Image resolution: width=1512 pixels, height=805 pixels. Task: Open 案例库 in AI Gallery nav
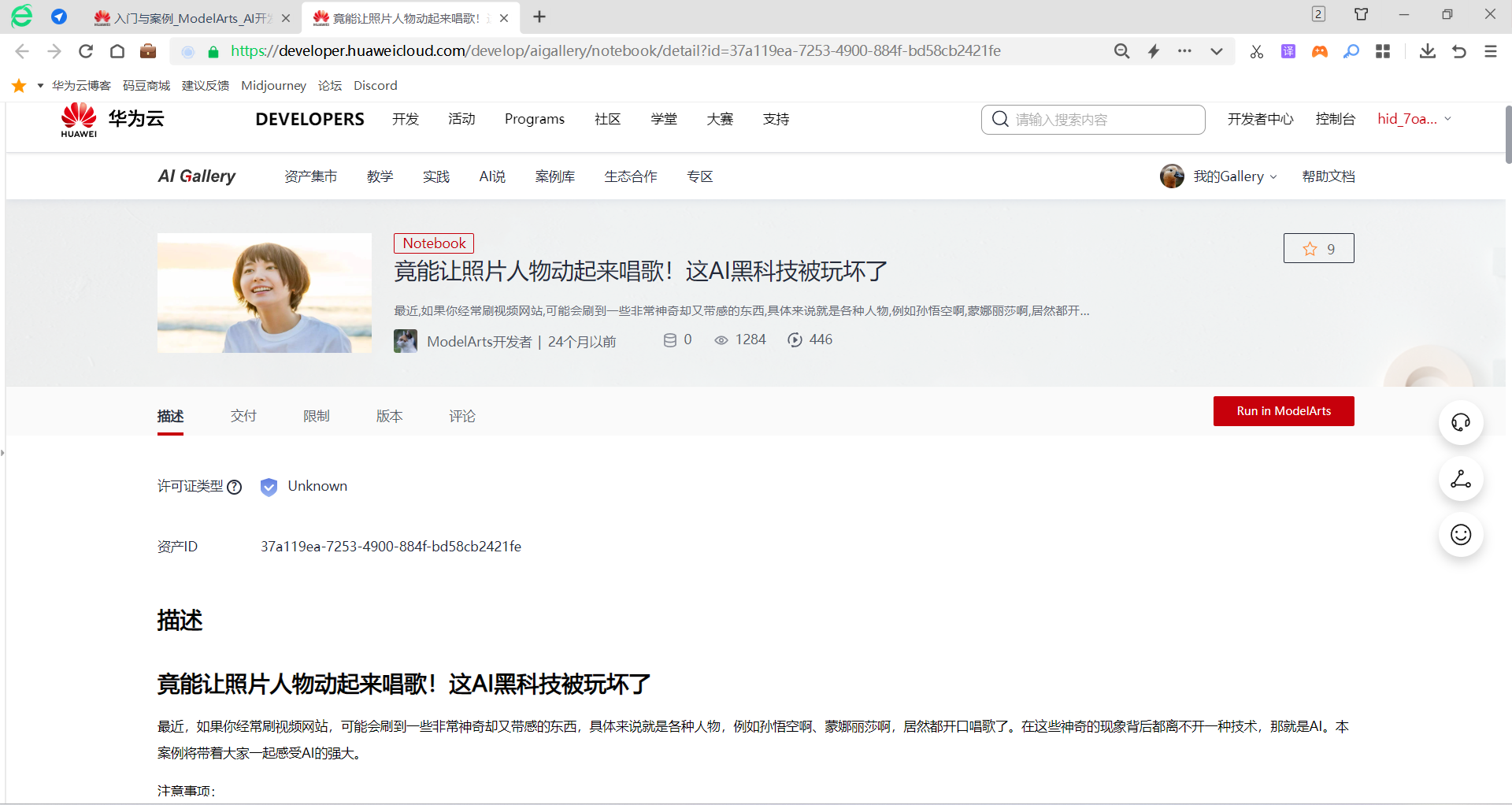tap(555, 177)
